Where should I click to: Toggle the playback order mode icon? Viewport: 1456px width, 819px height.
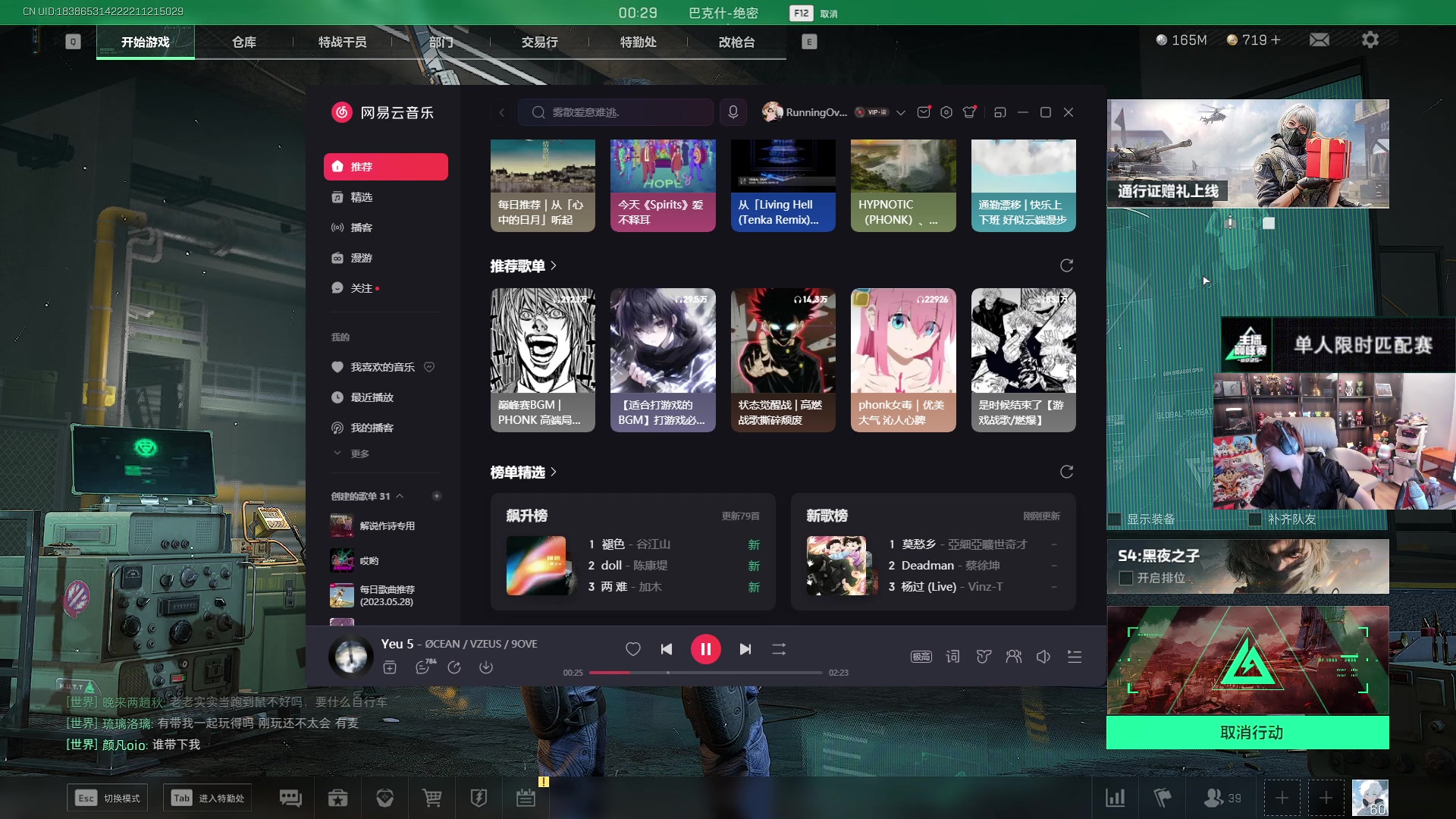779,649
